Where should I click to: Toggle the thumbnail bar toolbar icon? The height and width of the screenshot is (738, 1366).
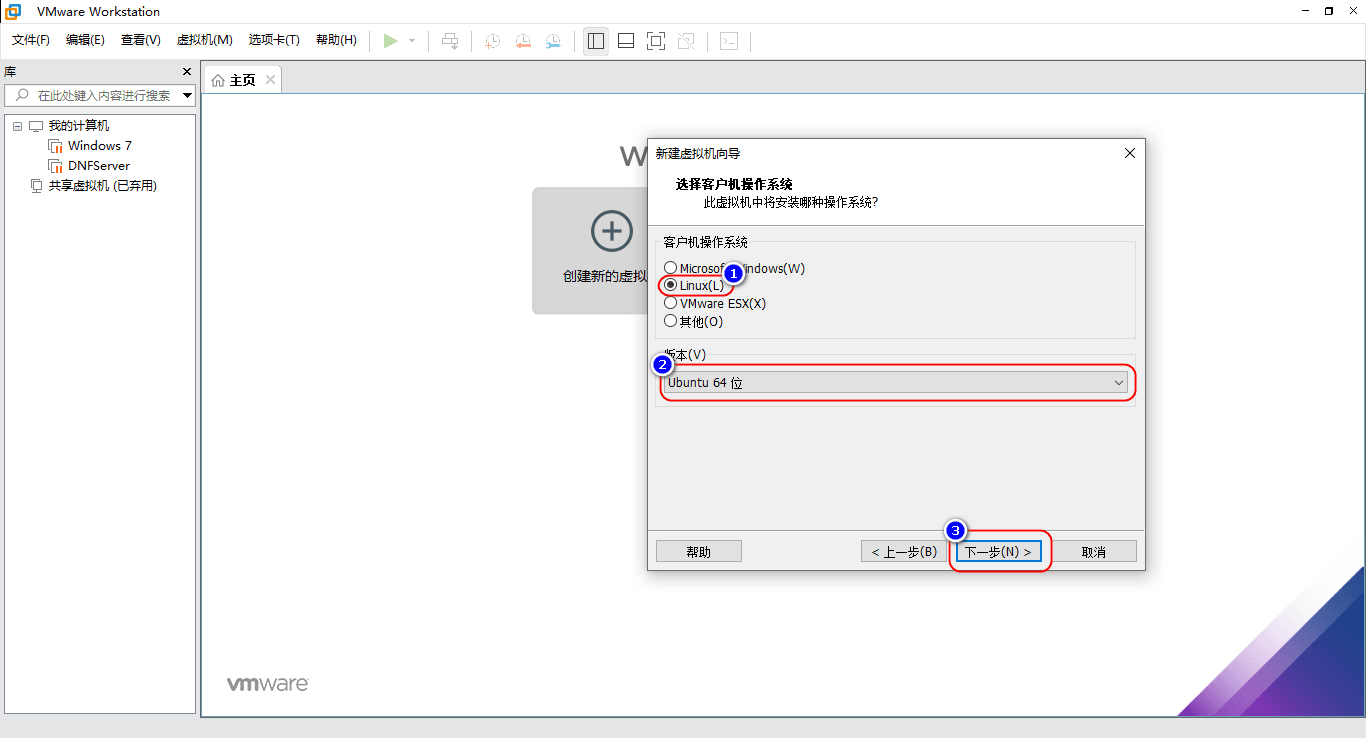(626, 41)
